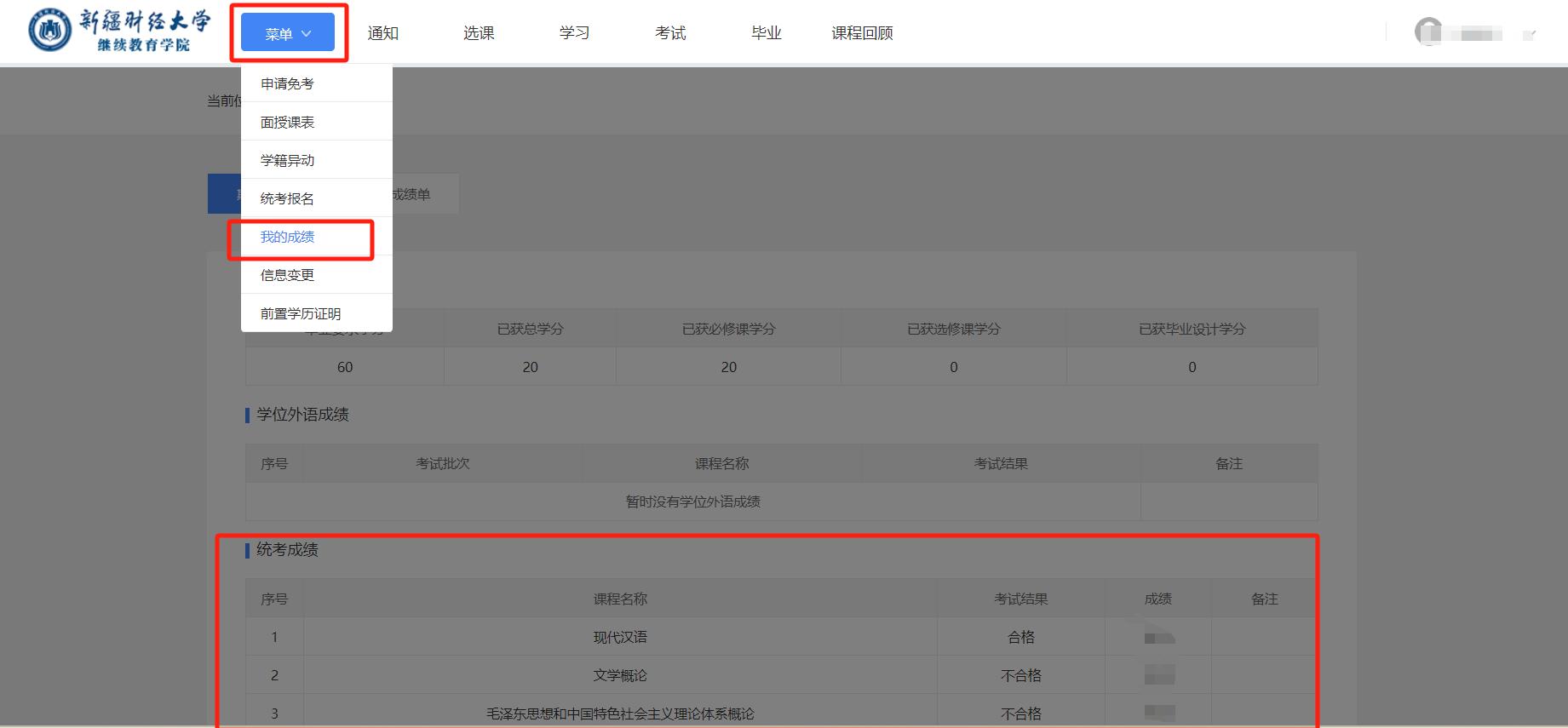Click the user avatar icon
This screenshot has height=728, width=1568.
pos(1427,32)
